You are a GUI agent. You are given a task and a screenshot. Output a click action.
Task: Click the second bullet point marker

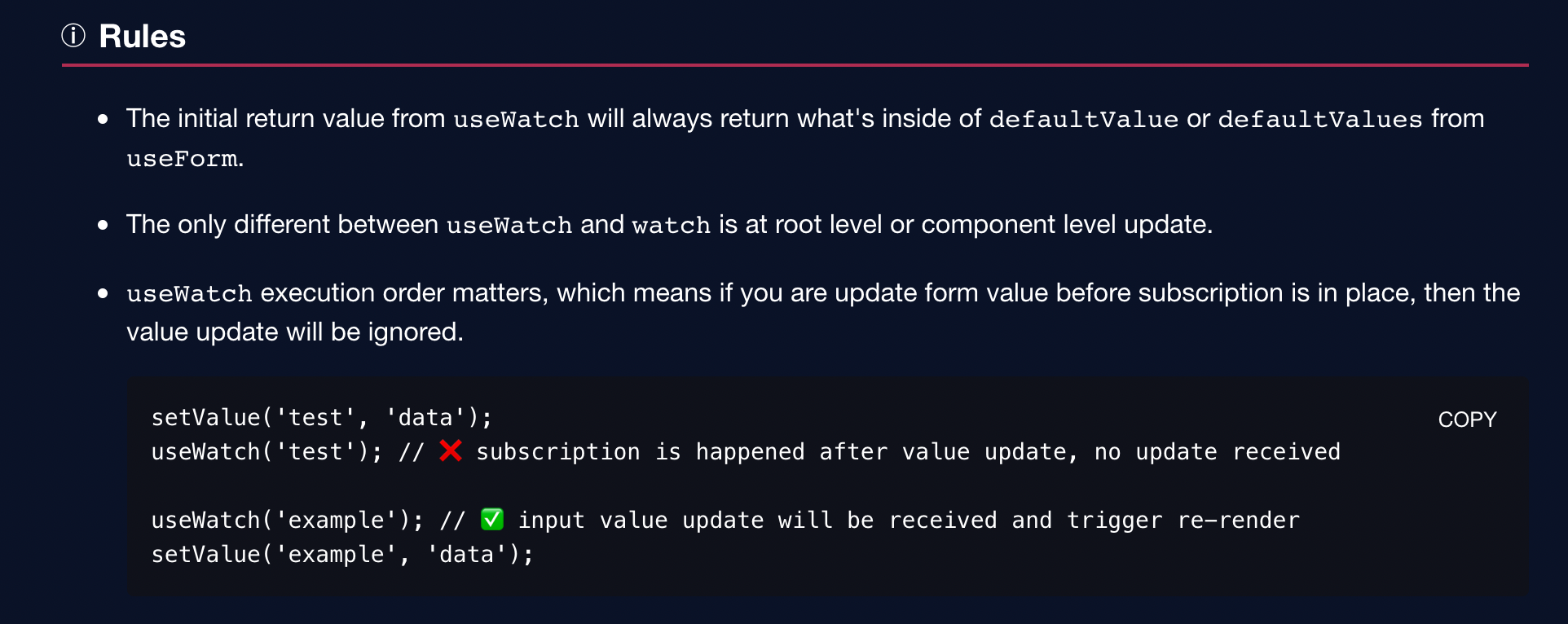pyautogui.click(x=103, y=225)
